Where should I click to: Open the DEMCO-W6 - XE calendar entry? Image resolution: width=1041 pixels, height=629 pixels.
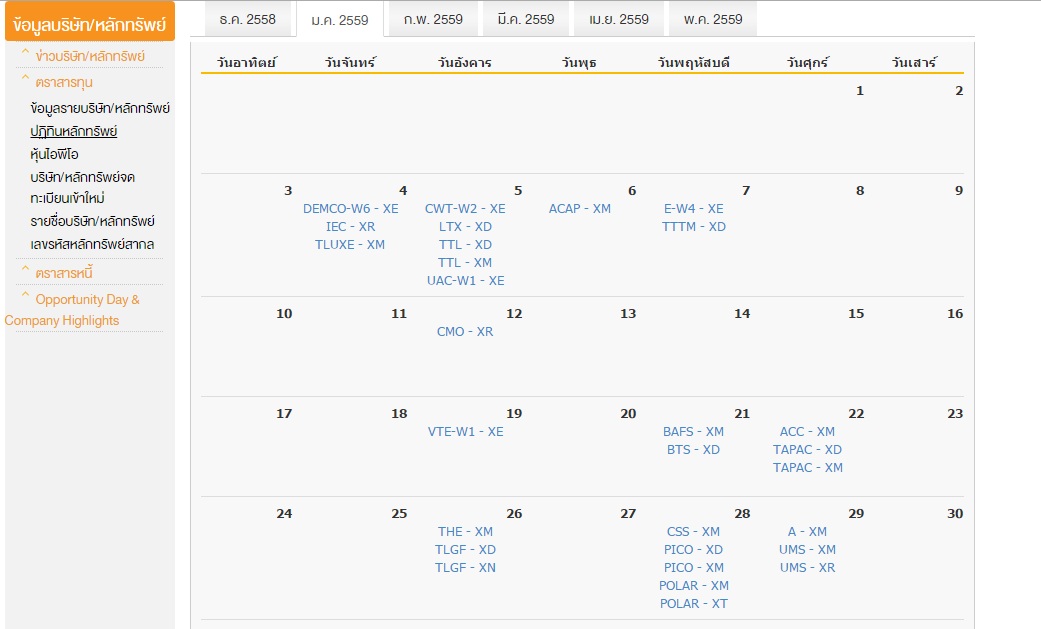pyautogui.click(x=351, y=209)
